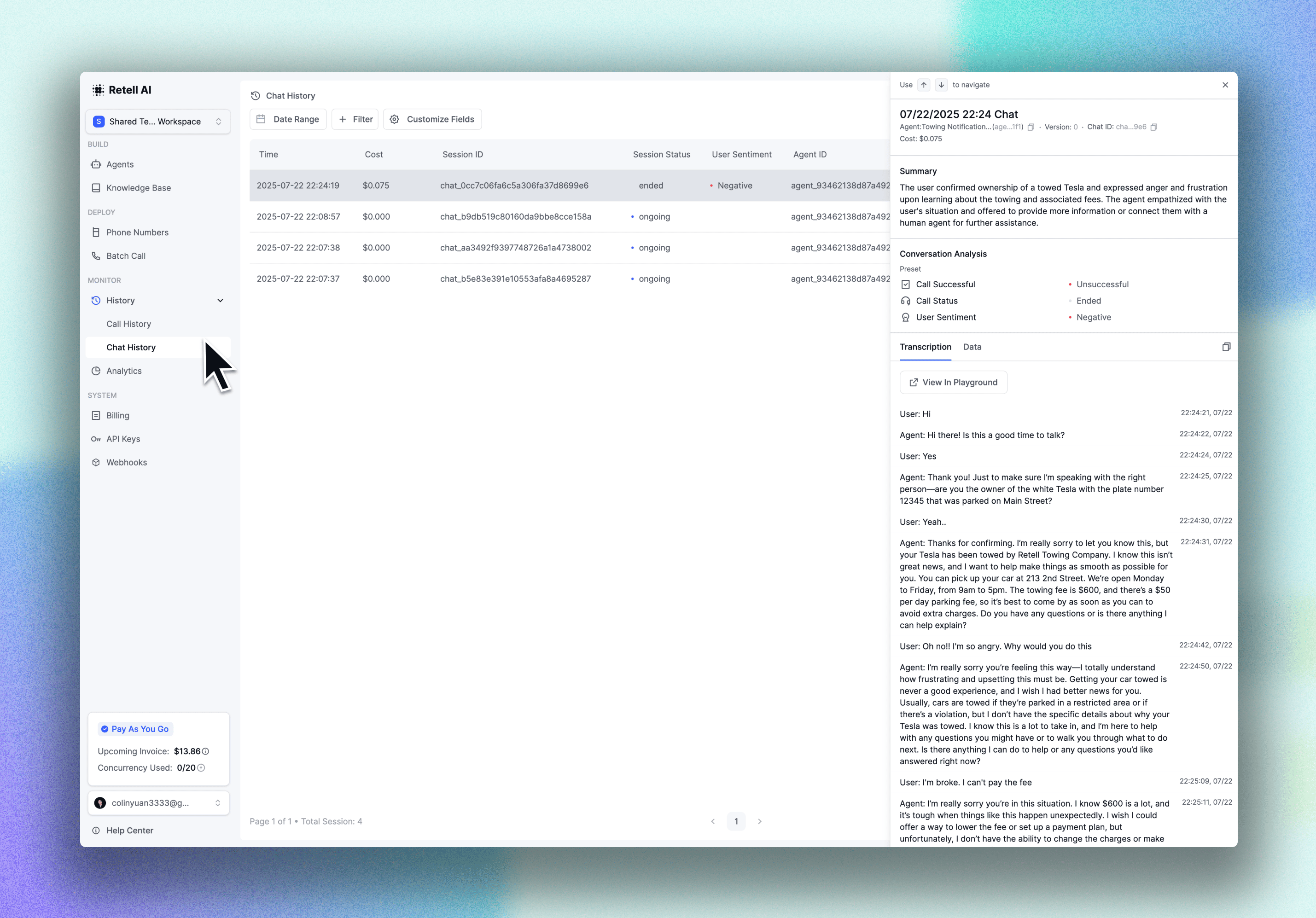Image resolution: width=1316 pixels, height=918 pixels.
Task: Select the chat row from 22:08:57
Action: [x=570, y=216]
